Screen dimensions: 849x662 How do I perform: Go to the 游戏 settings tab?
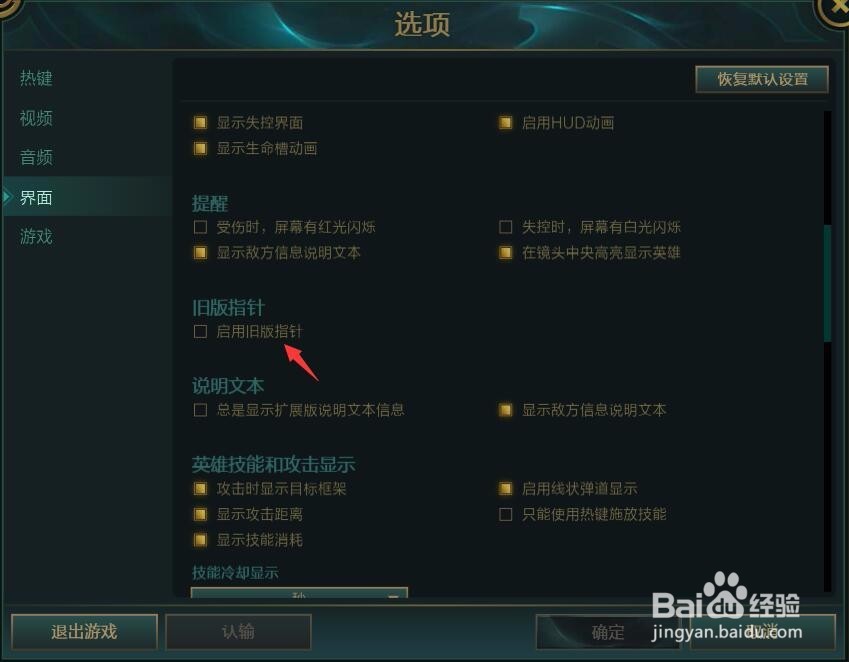click(x=36, y=237)
